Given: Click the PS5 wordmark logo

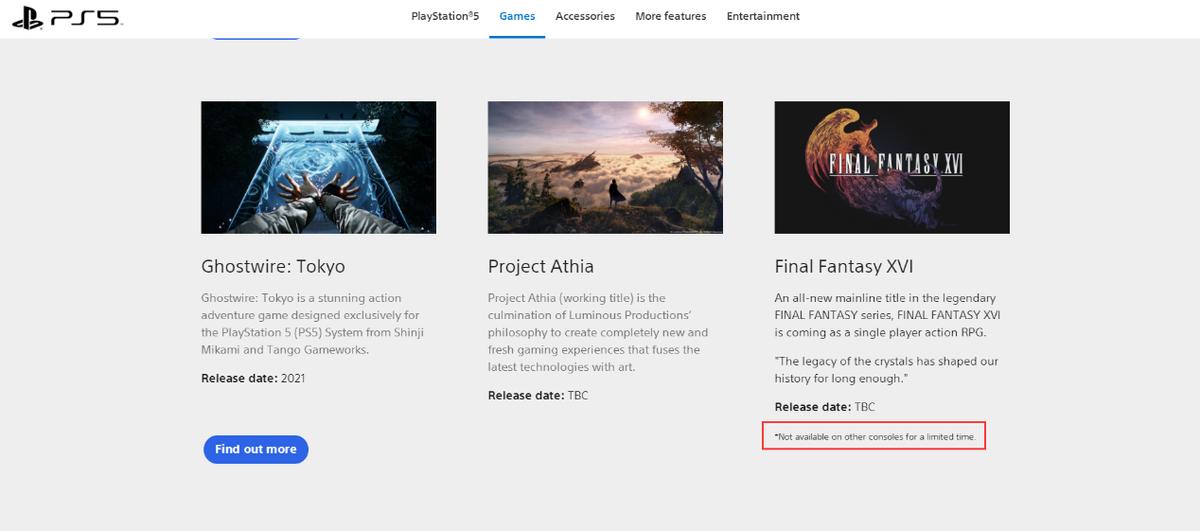Looking at the screenshot, I should (85, 17).
